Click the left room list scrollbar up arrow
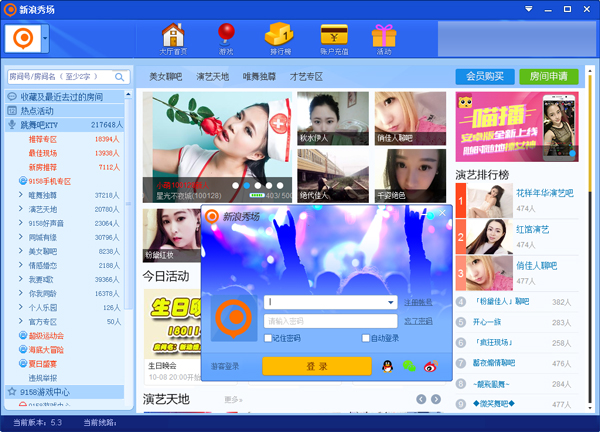The height and width of the screenshot is (432, 600). point(129,94)
